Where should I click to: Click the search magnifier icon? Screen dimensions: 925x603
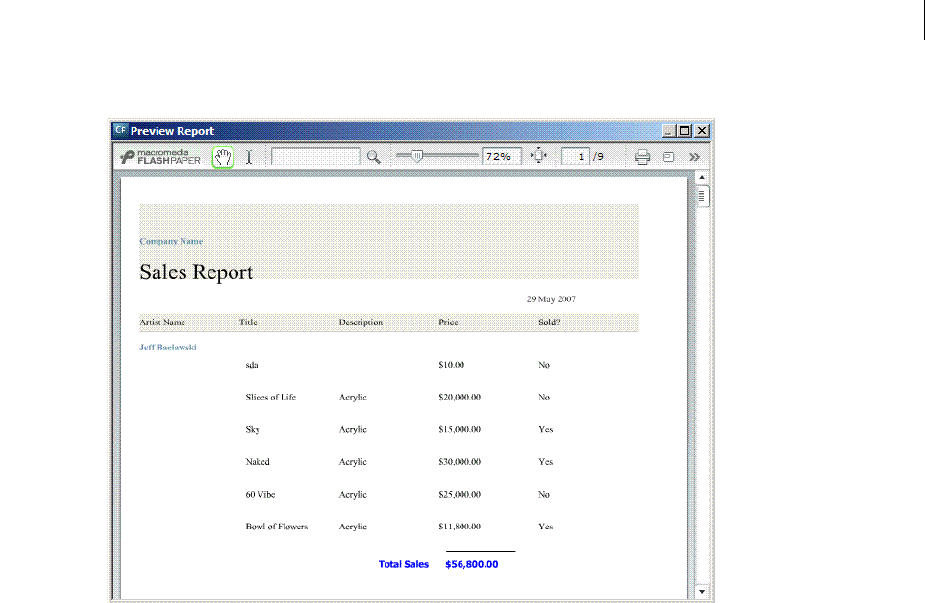[373, 157]
